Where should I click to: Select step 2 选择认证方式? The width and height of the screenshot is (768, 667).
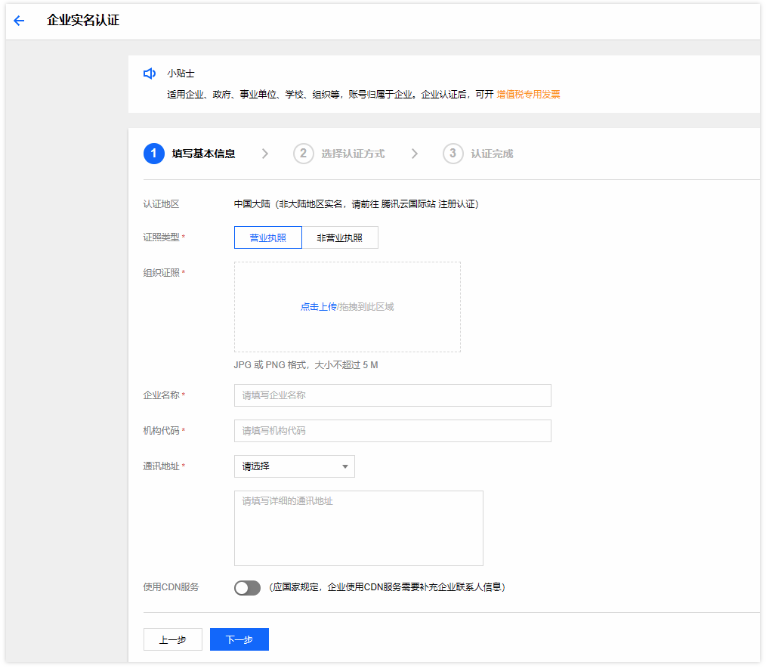(339, 154)
